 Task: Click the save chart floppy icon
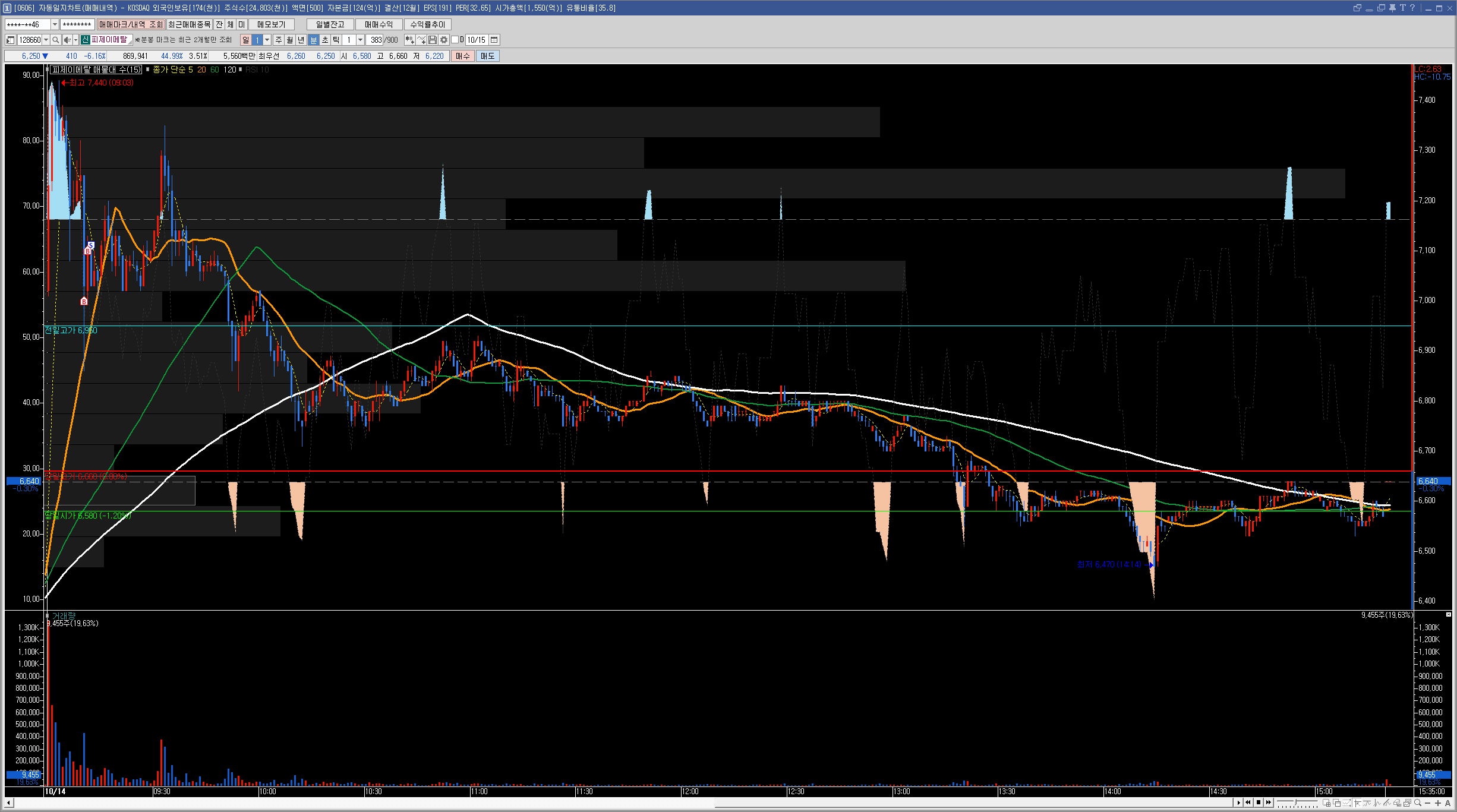[x=433, y=40]
